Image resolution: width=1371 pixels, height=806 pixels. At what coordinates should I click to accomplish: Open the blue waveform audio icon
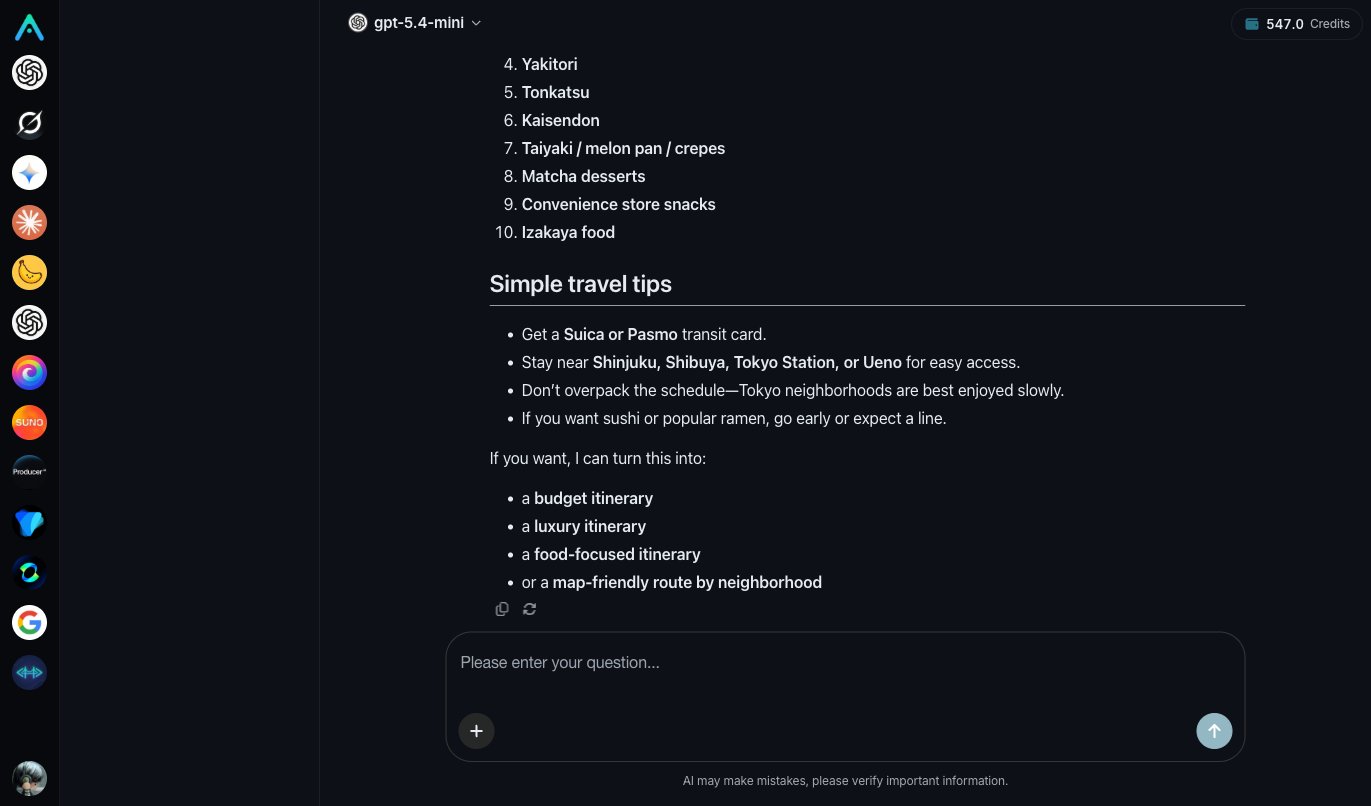pyautogui.click(x=29, y=673)
